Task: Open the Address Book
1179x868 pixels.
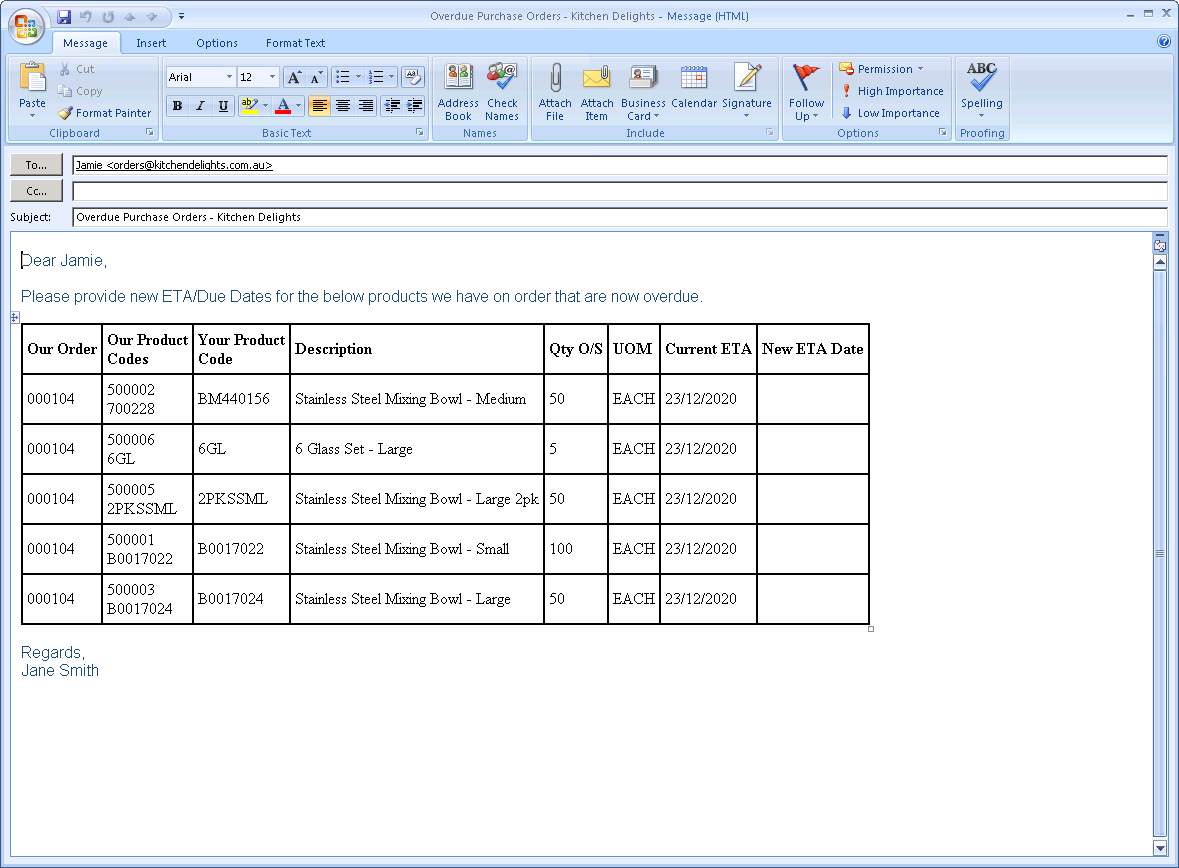Action: [x=457, y=90]
